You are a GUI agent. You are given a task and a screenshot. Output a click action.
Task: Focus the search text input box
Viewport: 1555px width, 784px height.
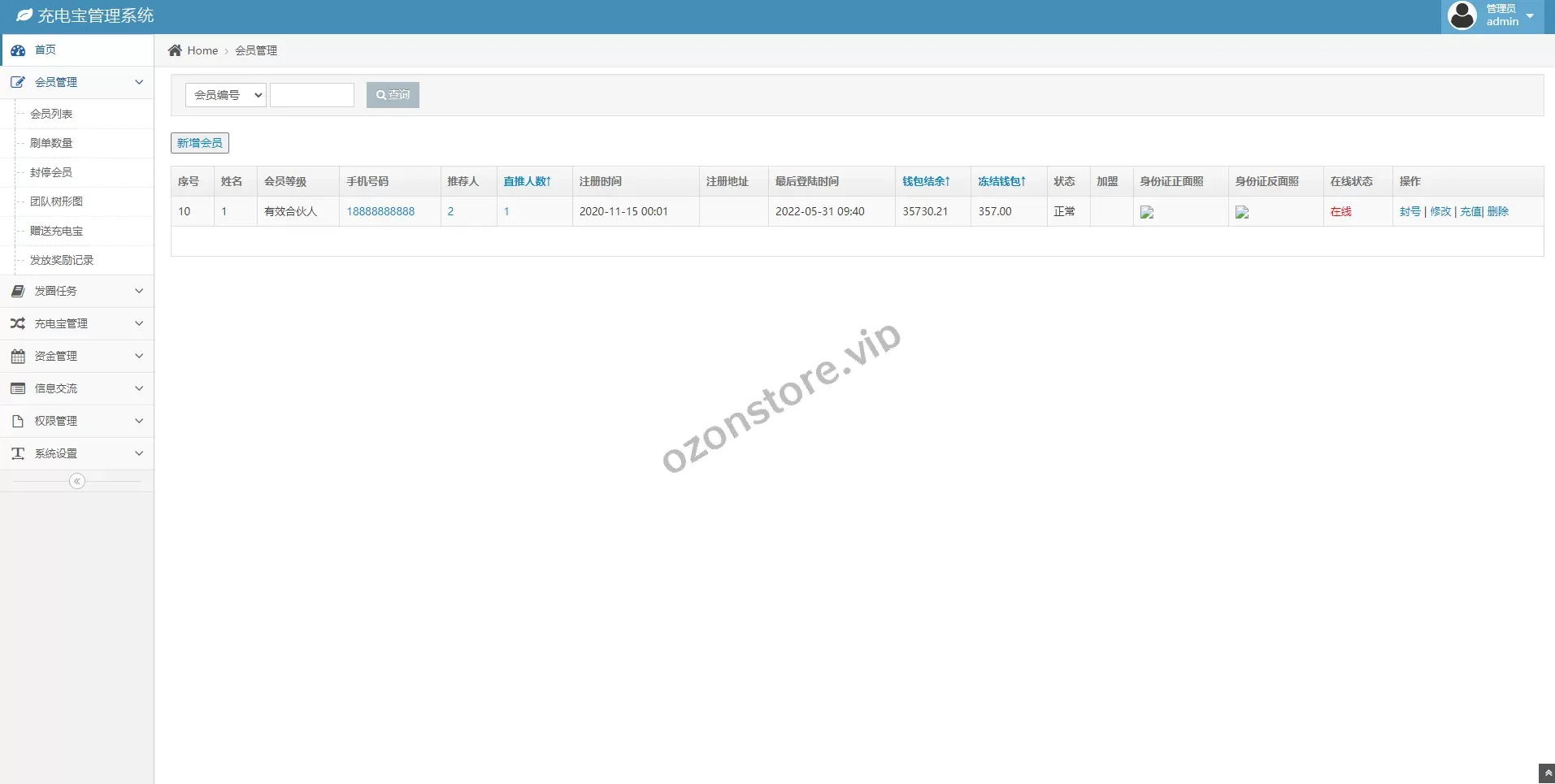[x=312, y=95]
